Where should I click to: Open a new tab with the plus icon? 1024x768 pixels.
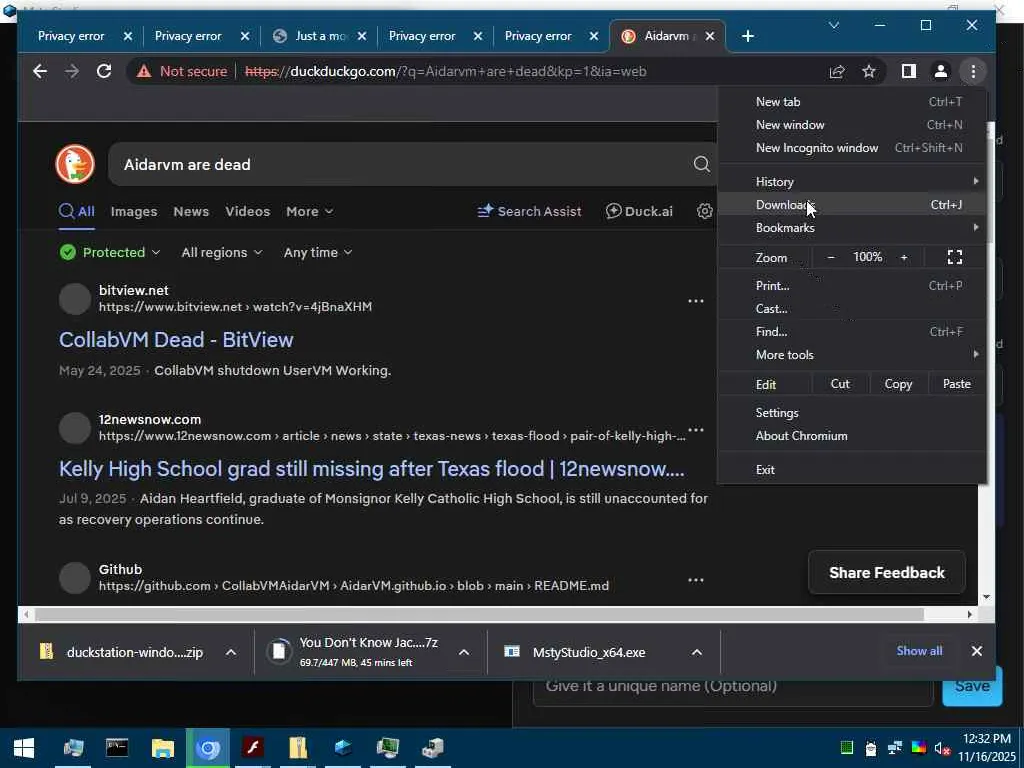click(748, 36)
